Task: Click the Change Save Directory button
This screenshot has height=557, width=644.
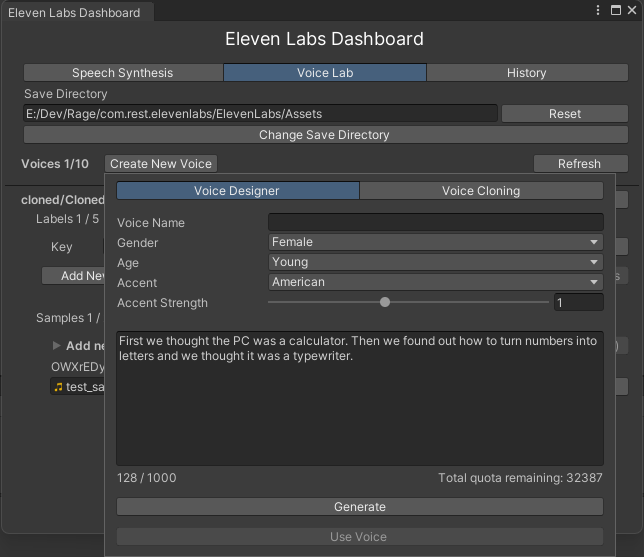Action: click(324, 135)
